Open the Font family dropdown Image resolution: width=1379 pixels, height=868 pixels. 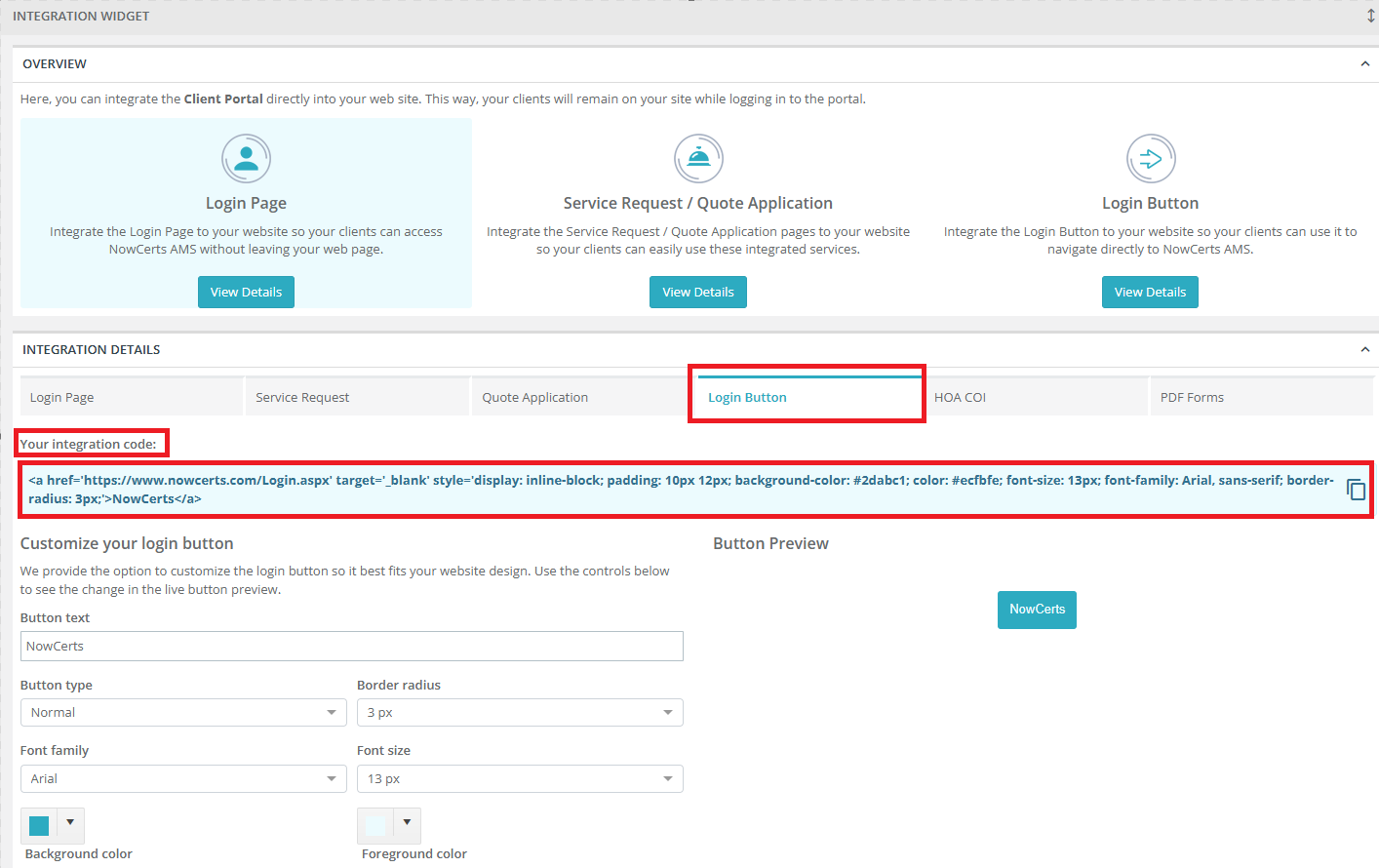[x=183, y=779]
